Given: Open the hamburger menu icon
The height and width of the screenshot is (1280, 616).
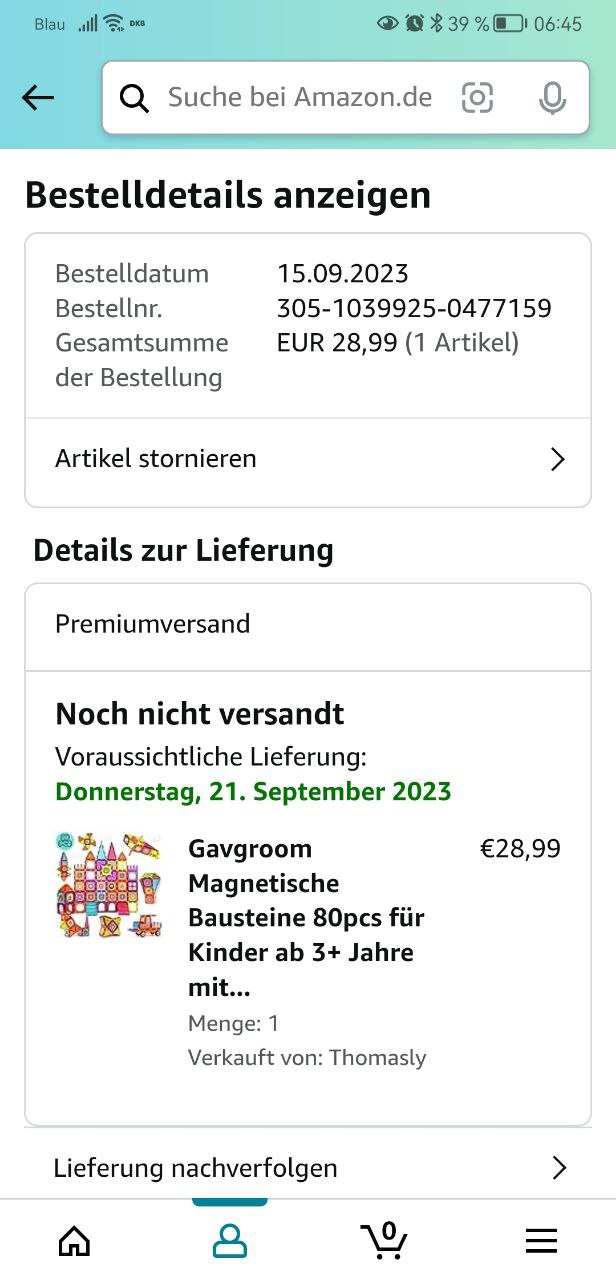Looking at the screenshot, I should point(541,1241).
